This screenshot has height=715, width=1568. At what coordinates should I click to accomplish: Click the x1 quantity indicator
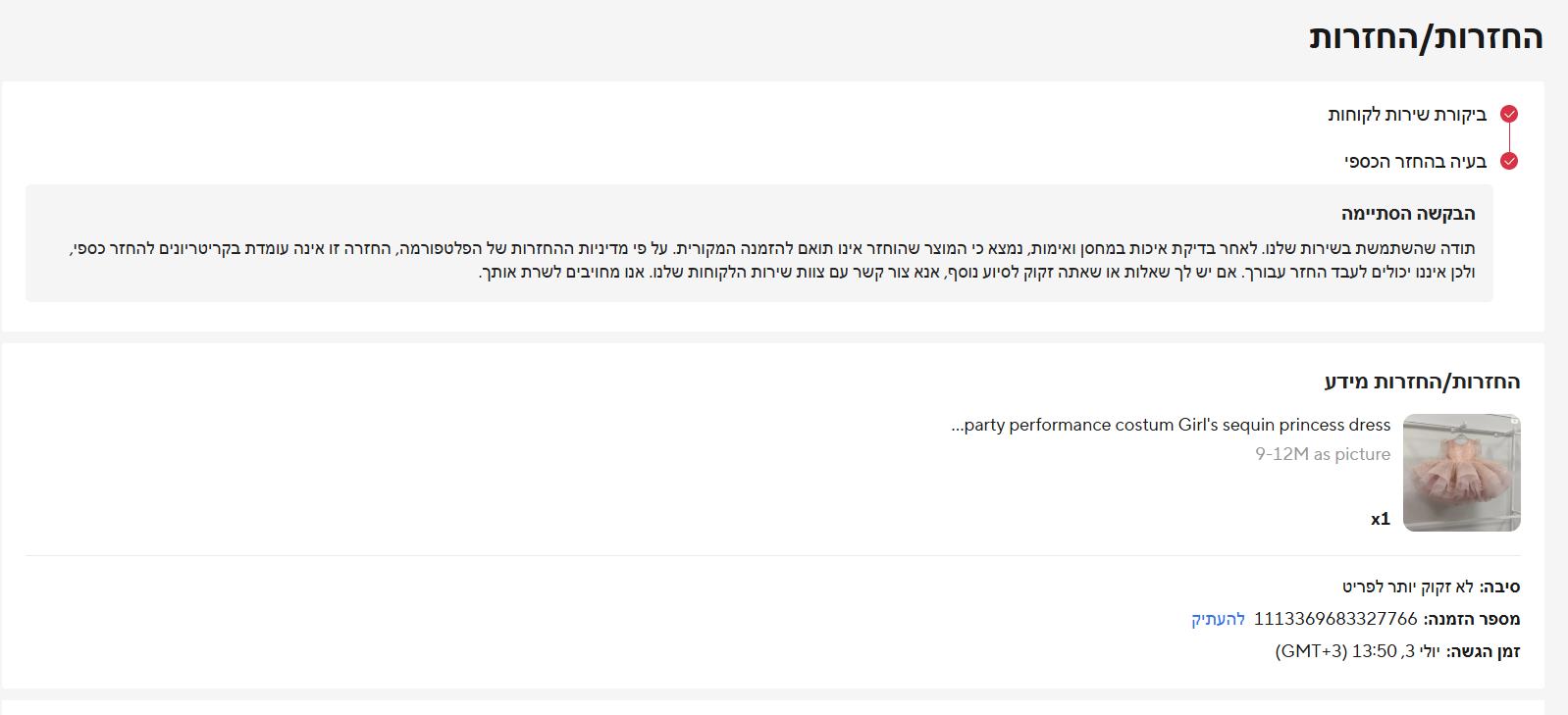tap(1381, 519)
